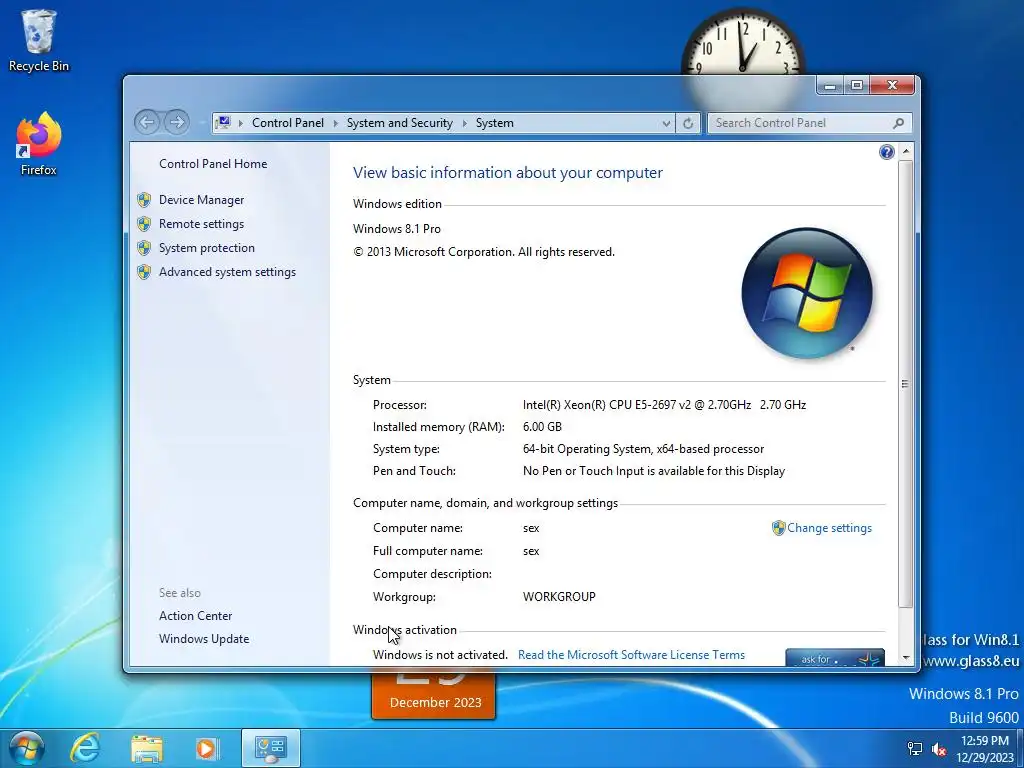1024x768 pixels.
Task: Click the shield icon beside Change settings
Action: coord(778,528)
